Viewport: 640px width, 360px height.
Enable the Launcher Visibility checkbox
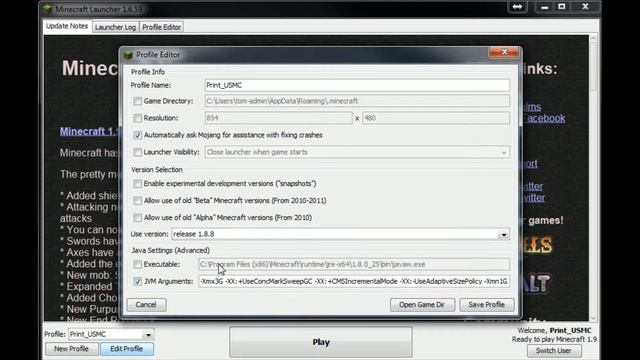pos(138,152)
